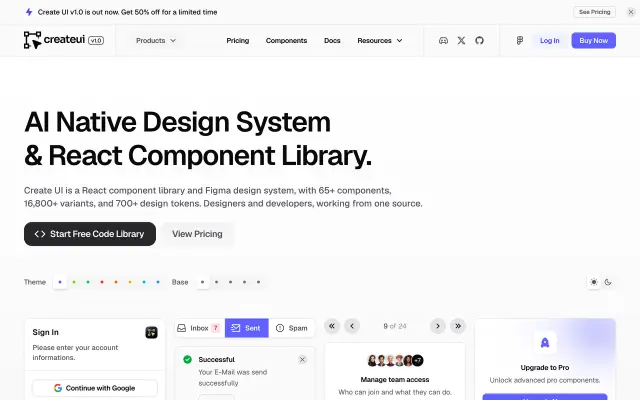Expand the Resources dropdown

(380, 40)
